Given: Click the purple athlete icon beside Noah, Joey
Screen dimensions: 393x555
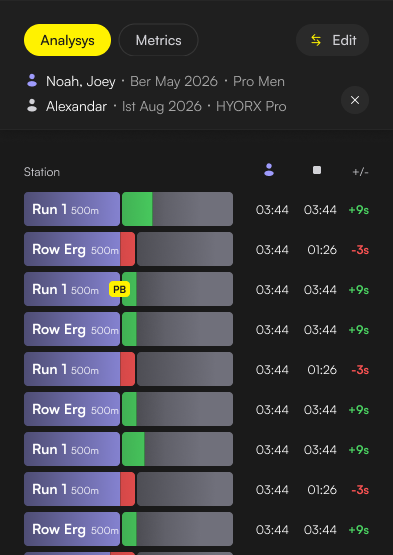Looking at the screenshot, I should click(x=32, y=81).
